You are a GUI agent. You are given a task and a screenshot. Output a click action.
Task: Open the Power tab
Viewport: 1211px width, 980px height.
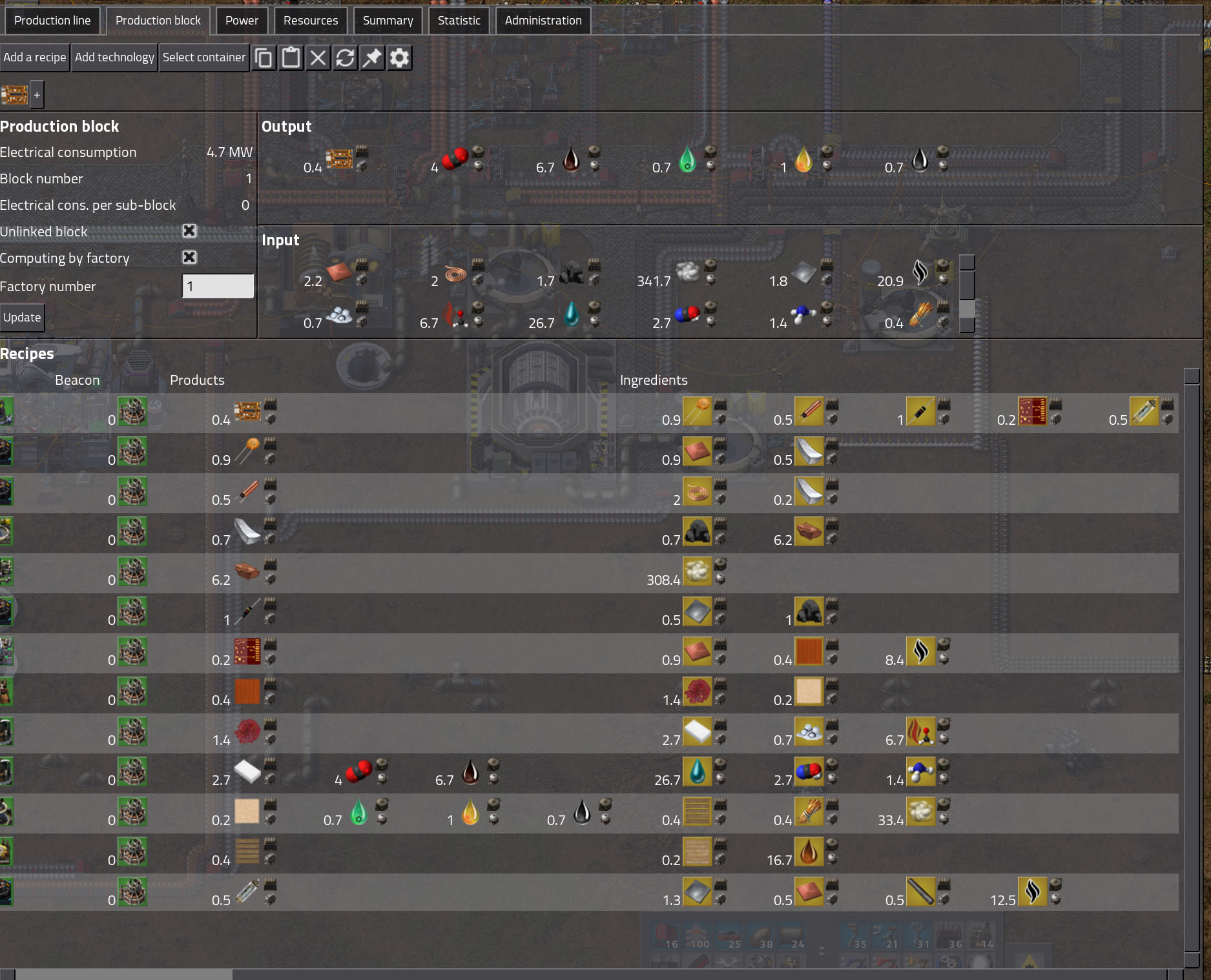[x=242, y=21]
